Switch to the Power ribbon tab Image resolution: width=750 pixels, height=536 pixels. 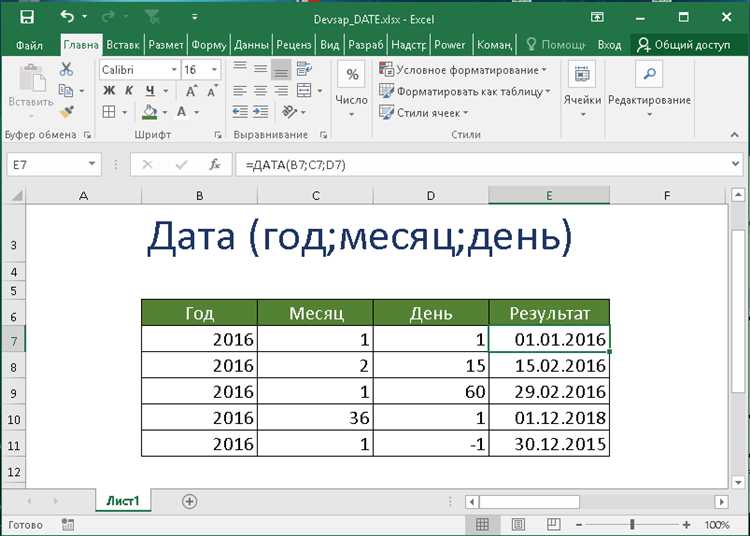click(450, 45)
